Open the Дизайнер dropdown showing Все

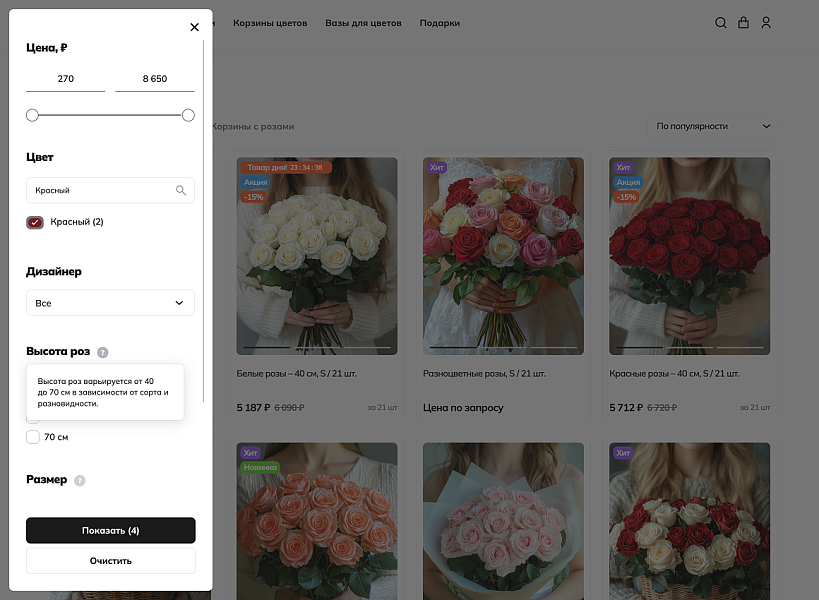click(110, 302)
